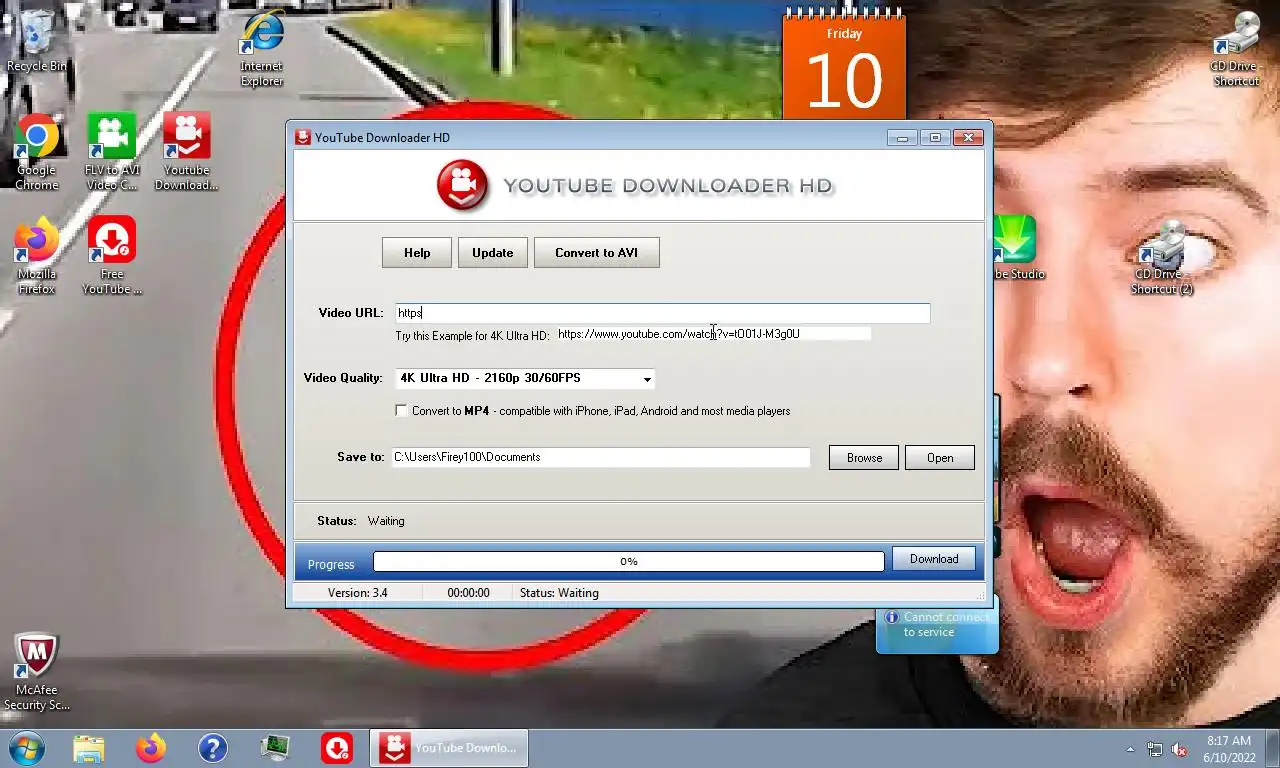Viewport: 1280px width, 768px height.
Task: Minimize the YouTube Downloader HD window
Action: [902, 138]
